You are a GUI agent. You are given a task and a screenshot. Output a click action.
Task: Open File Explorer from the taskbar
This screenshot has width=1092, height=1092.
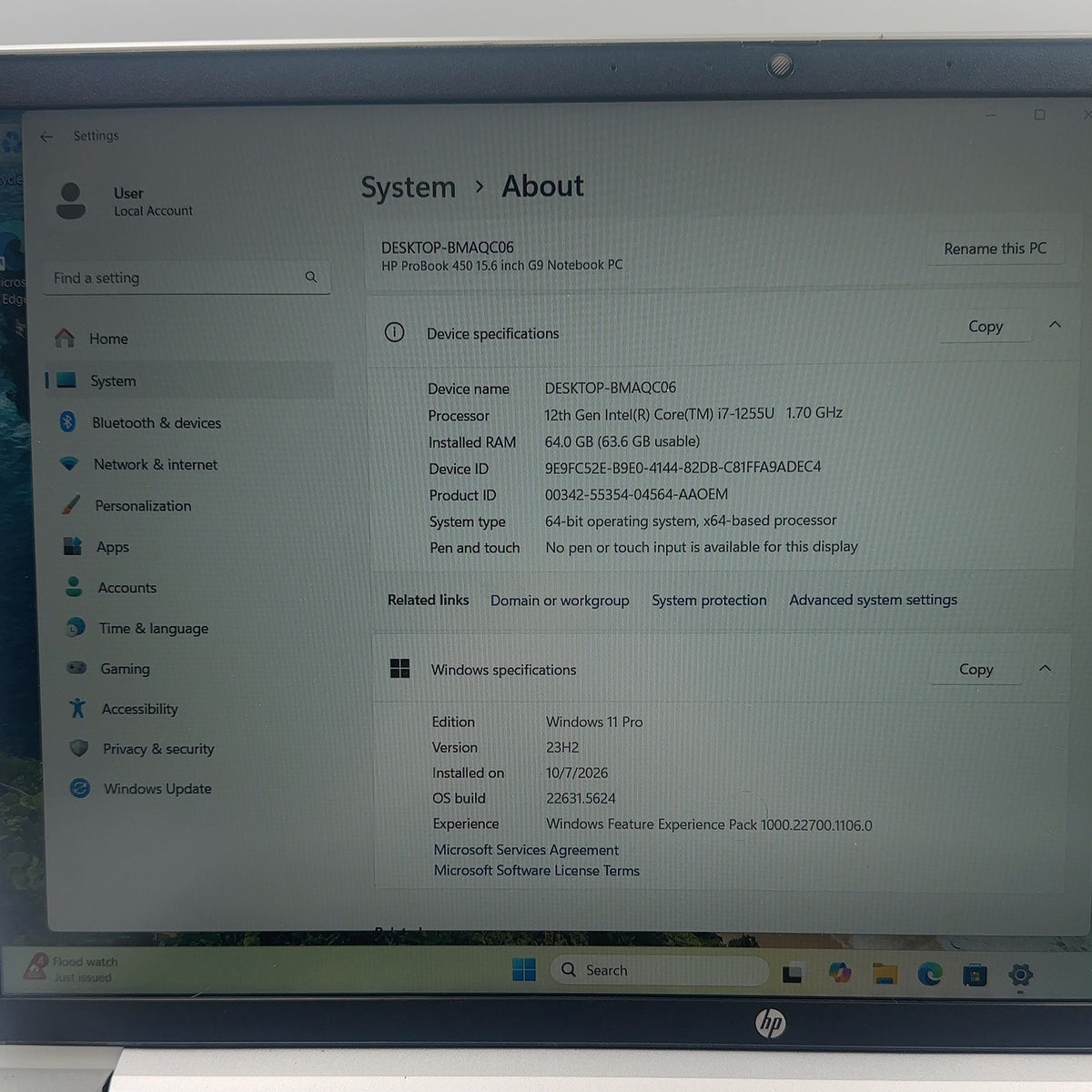(885, 974)
